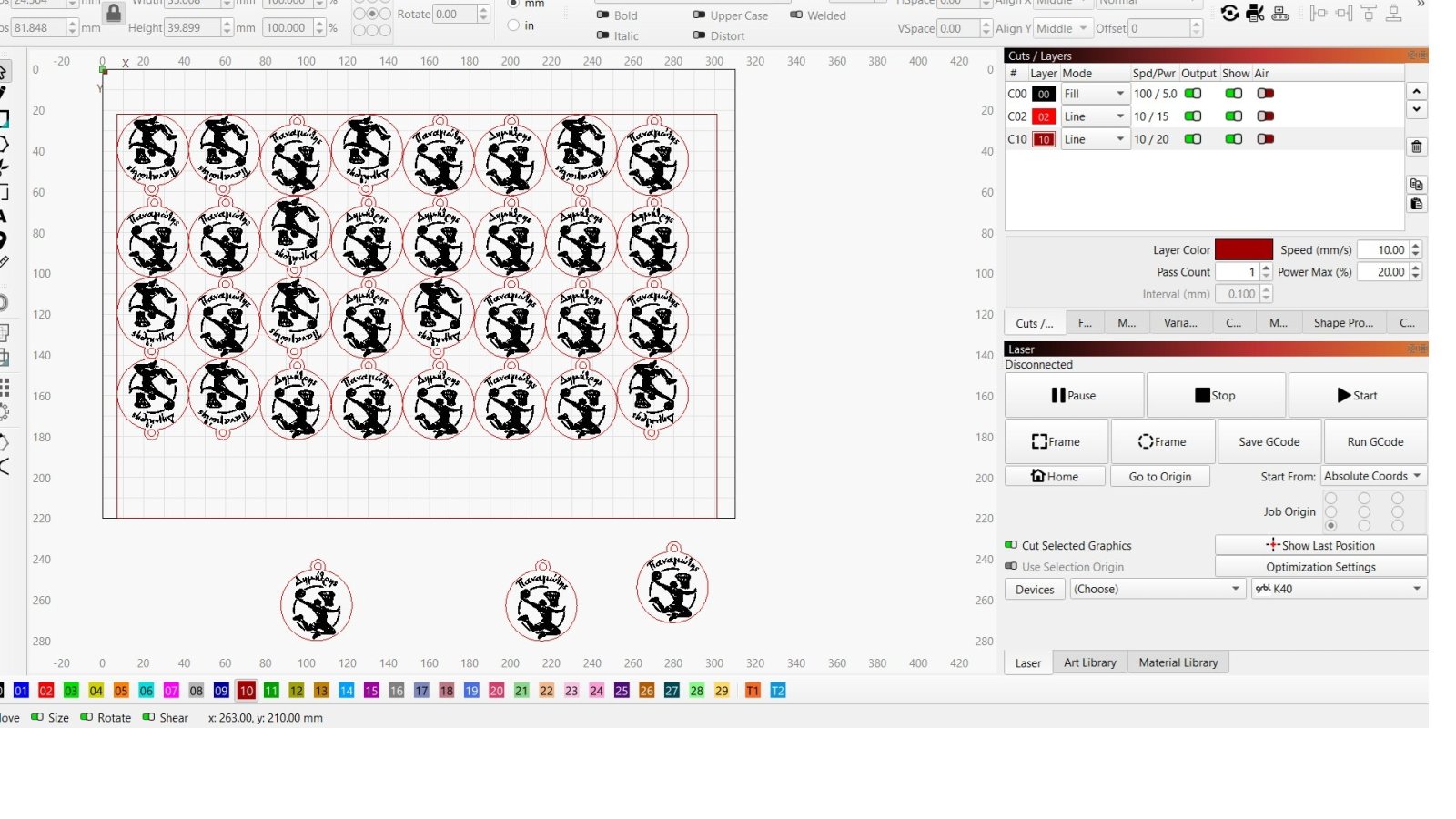Click the gear-shaped tool in left toolbar
Image resolution: width=1456 pixels, height=819 pixels.
pyautogui.click(x=4, y=412)
